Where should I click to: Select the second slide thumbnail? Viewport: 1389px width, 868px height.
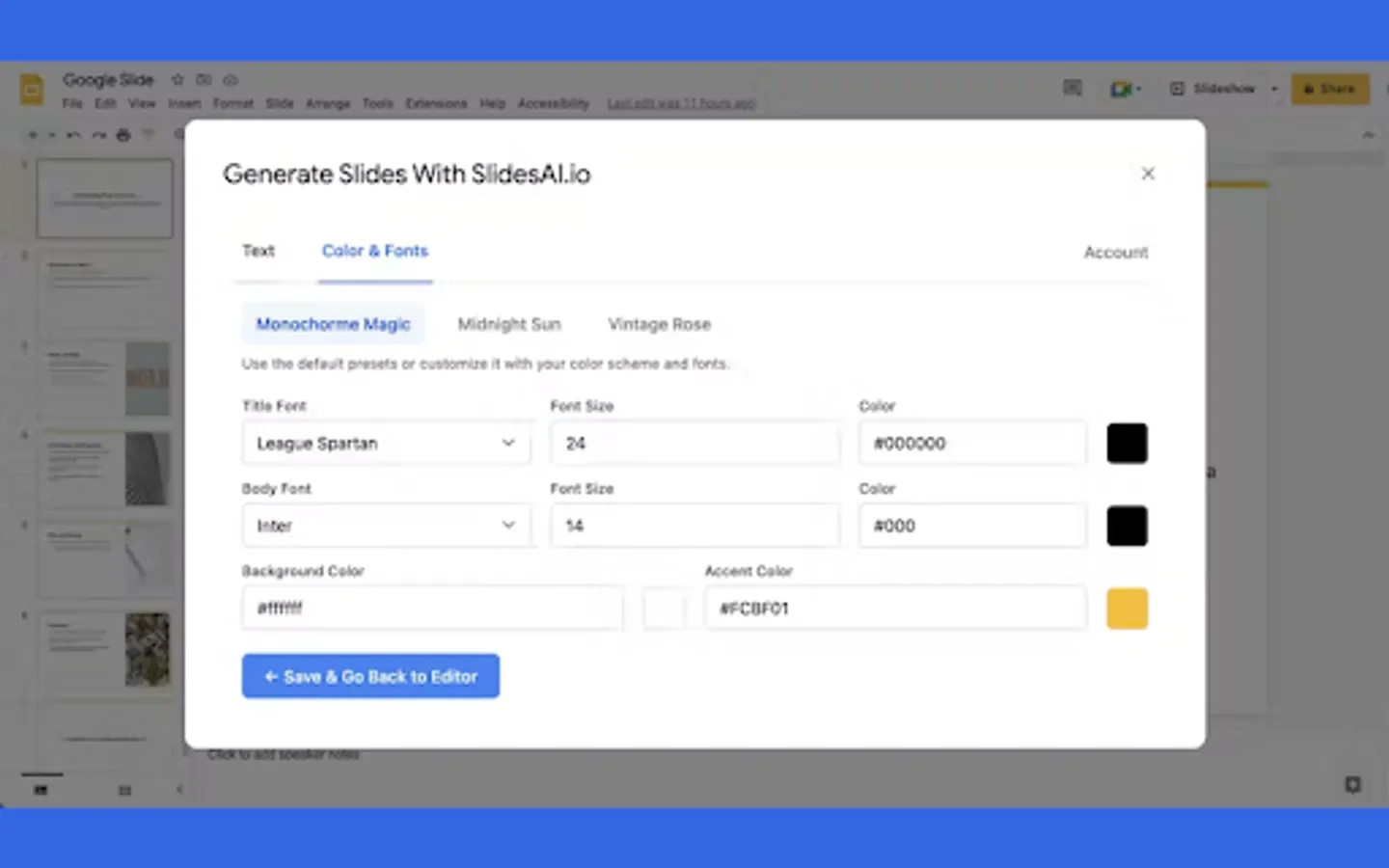[105, 288]
